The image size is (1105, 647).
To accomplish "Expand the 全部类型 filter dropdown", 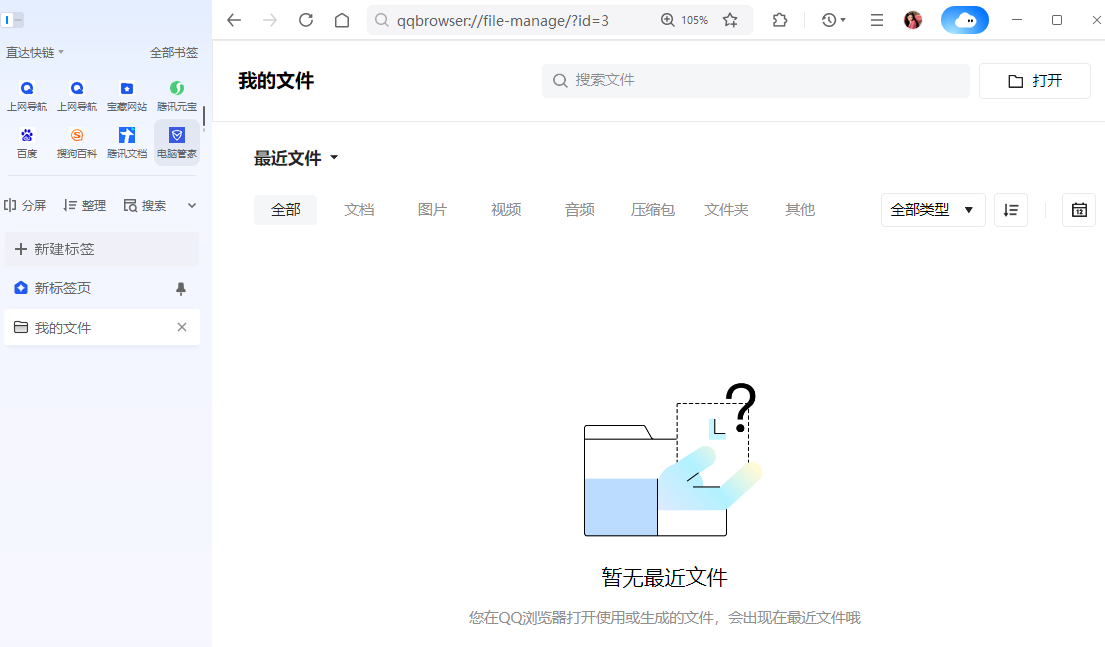I will tap(932, 210).
